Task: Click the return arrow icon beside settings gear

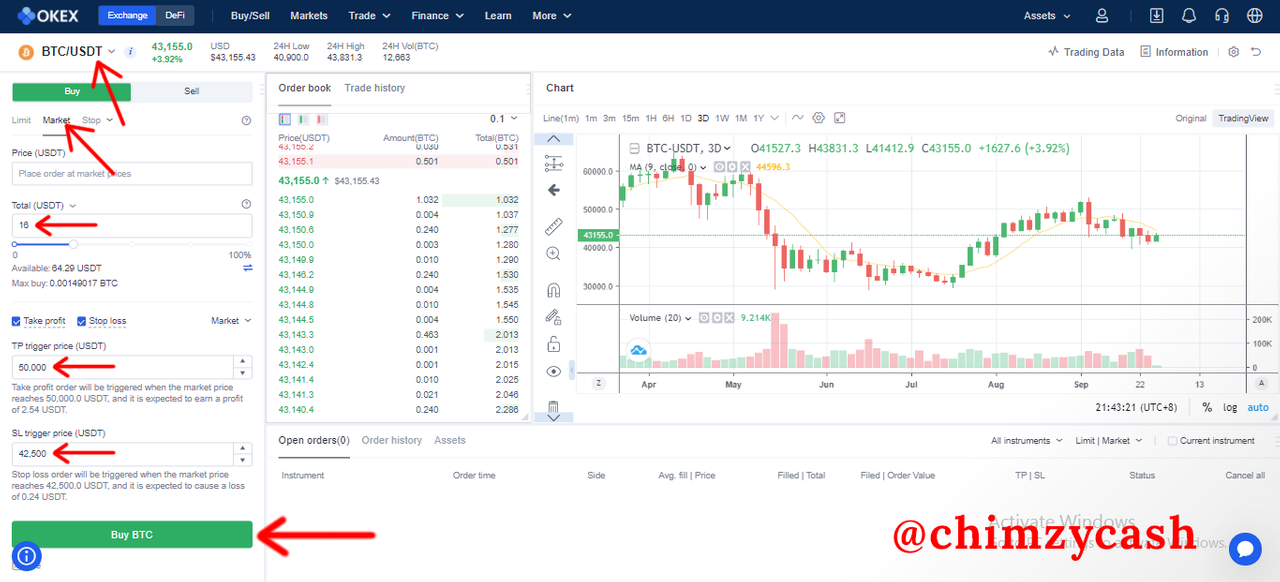Action: point(1256,52)
